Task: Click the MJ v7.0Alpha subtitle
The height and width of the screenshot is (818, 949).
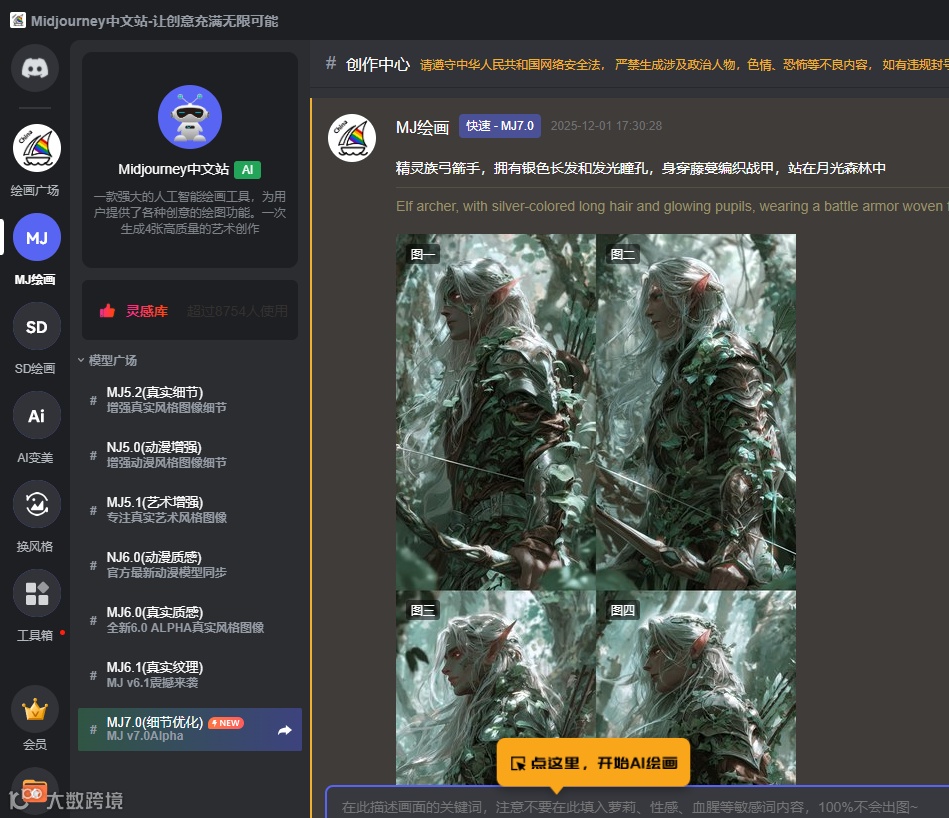Action: tap(145, 736)
